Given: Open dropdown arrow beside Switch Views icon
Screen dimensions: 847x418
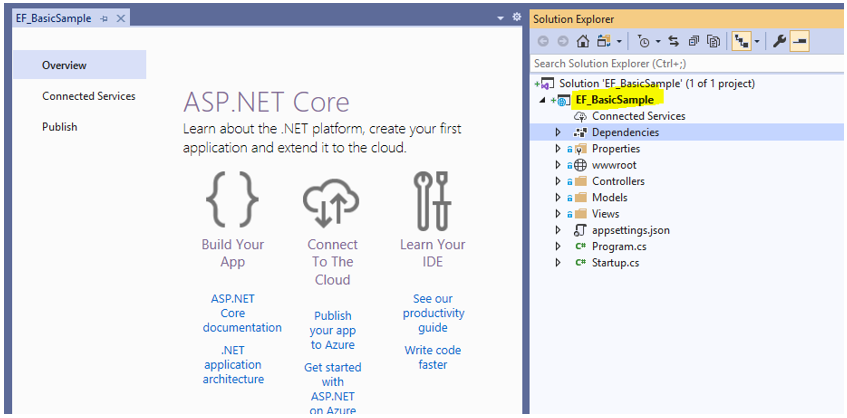Looking at the screenshot, I should coord(619,42).
